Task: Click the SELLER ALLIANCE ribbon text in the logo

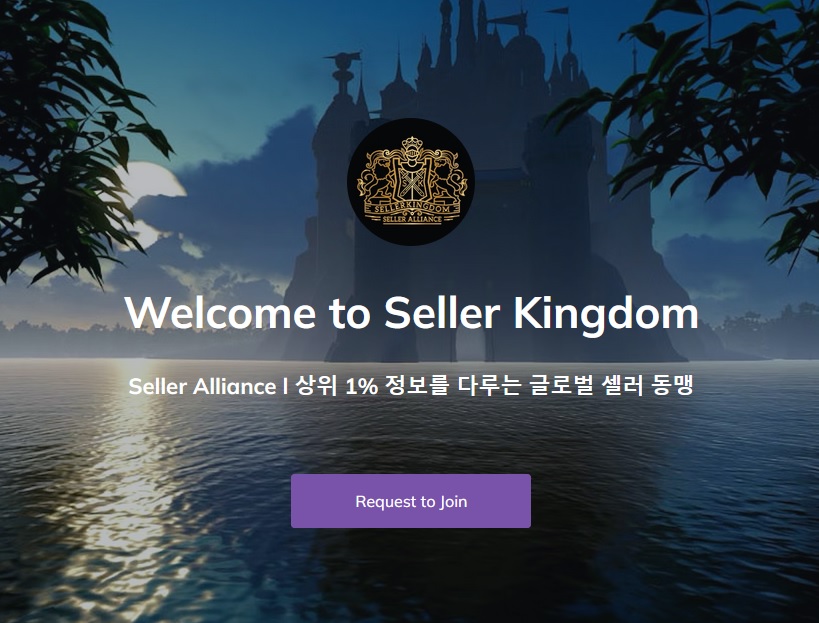Action: [412, 219]
